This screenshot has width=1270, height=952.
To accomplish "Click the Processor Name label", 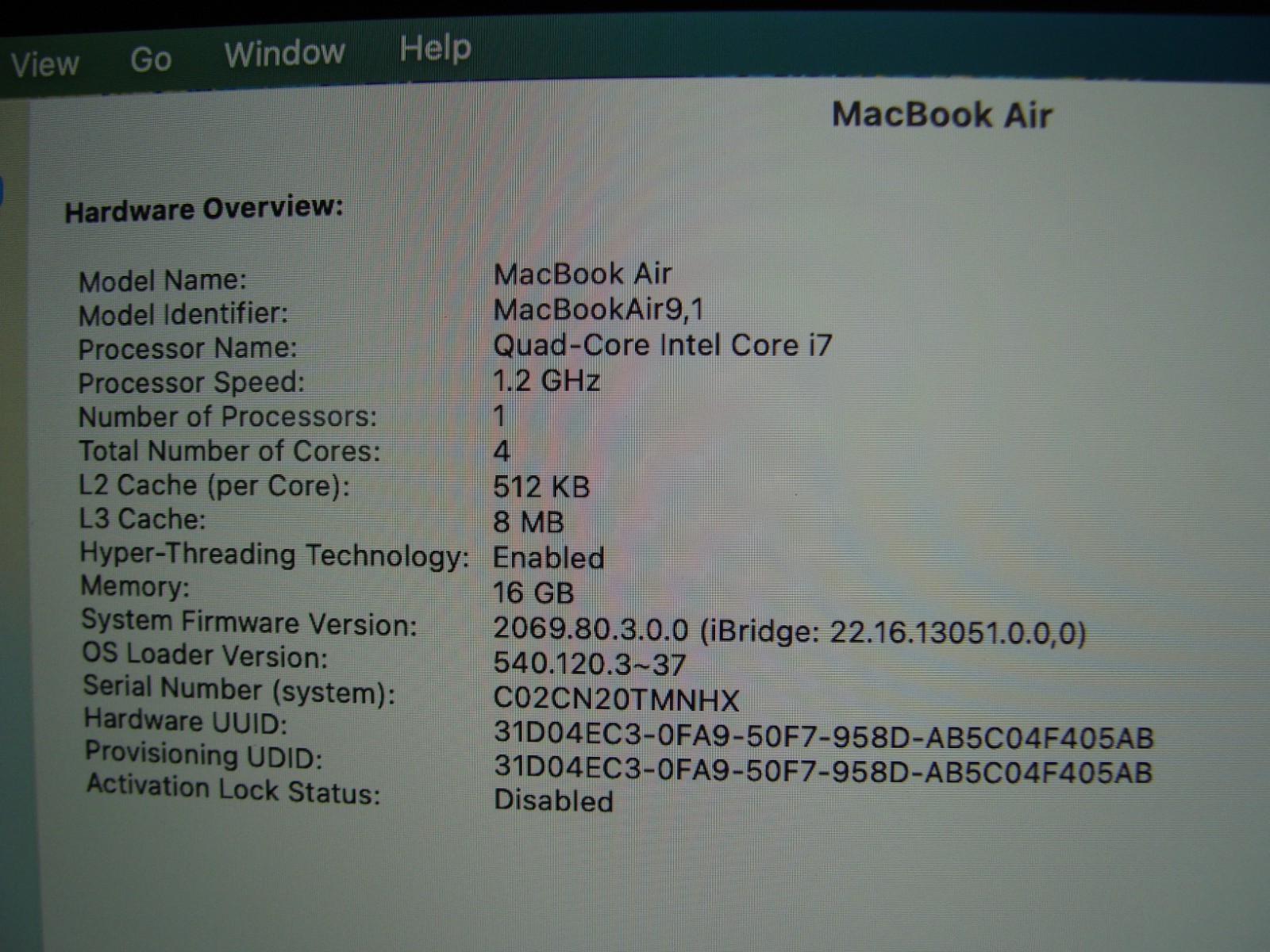I will coord(187,348).
